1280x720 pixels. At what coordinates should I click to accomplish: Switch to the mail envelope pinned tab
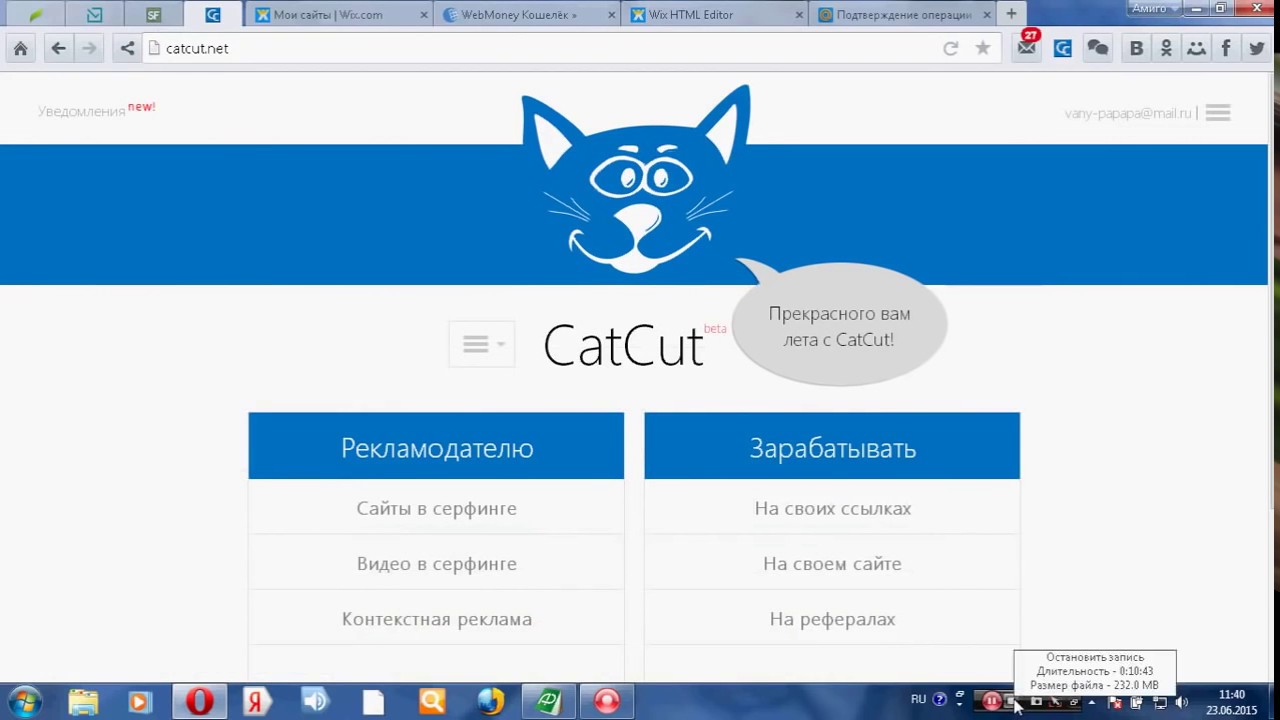[x=94, y=14]
